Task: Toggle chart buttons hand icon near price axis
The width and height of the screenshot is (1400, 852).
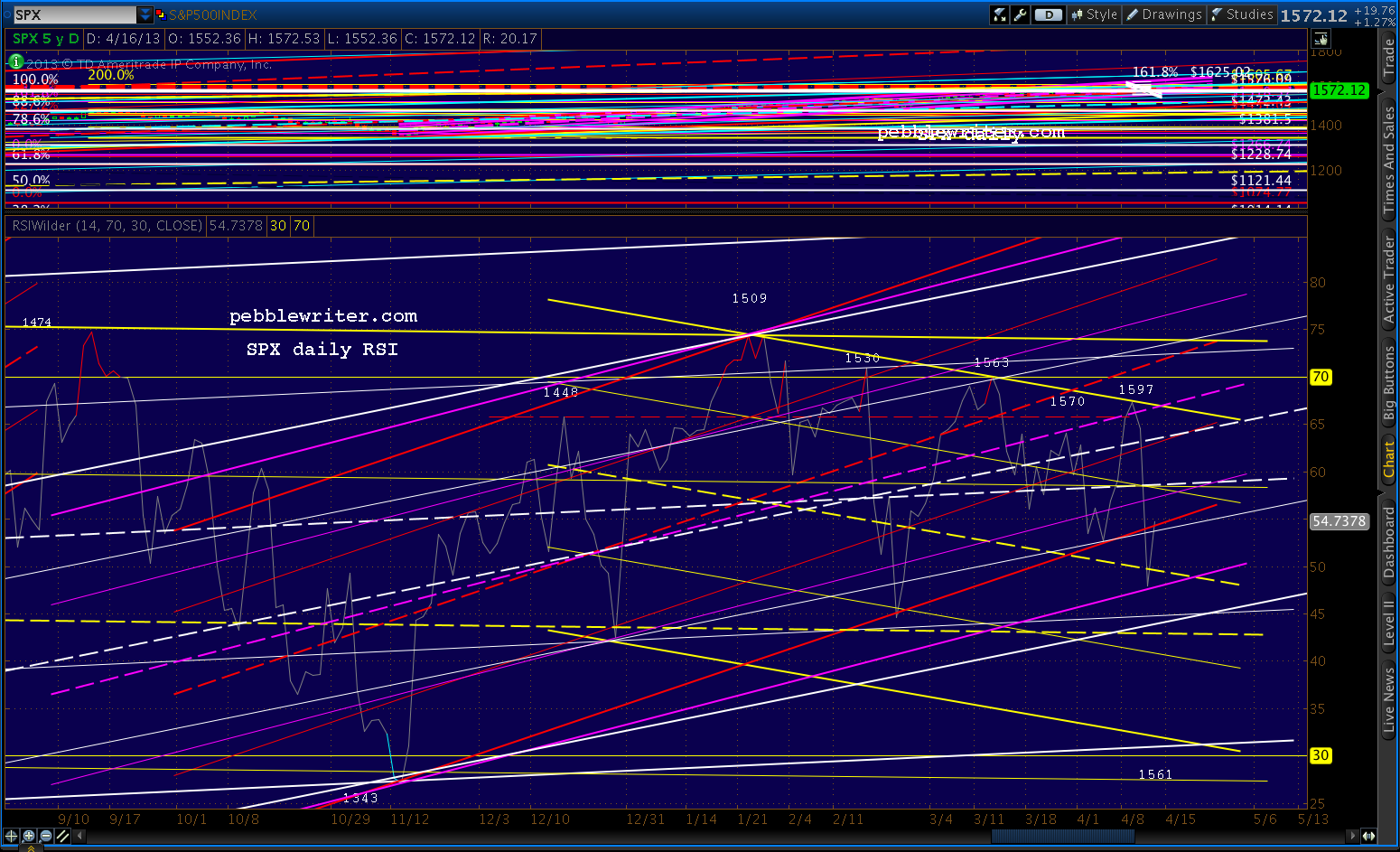Action: pos(1321,39)
